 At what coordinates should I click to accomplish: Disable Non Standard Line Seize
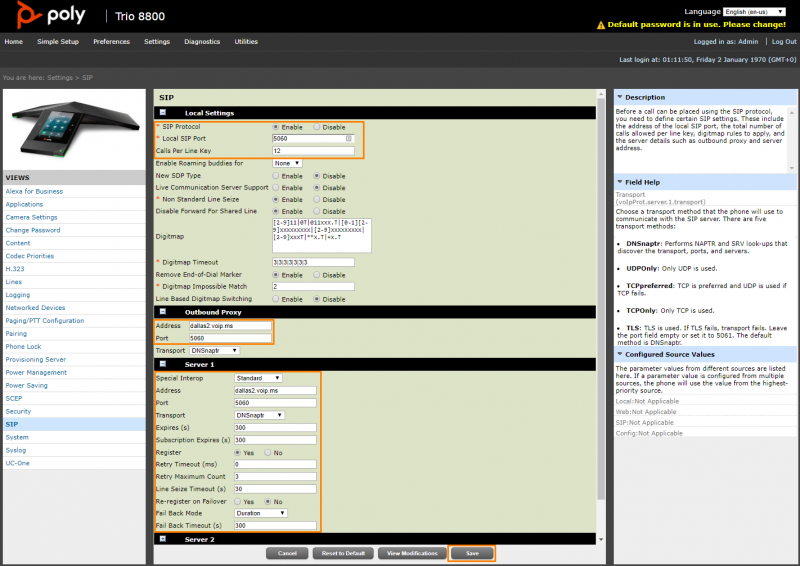coord(317,199)
